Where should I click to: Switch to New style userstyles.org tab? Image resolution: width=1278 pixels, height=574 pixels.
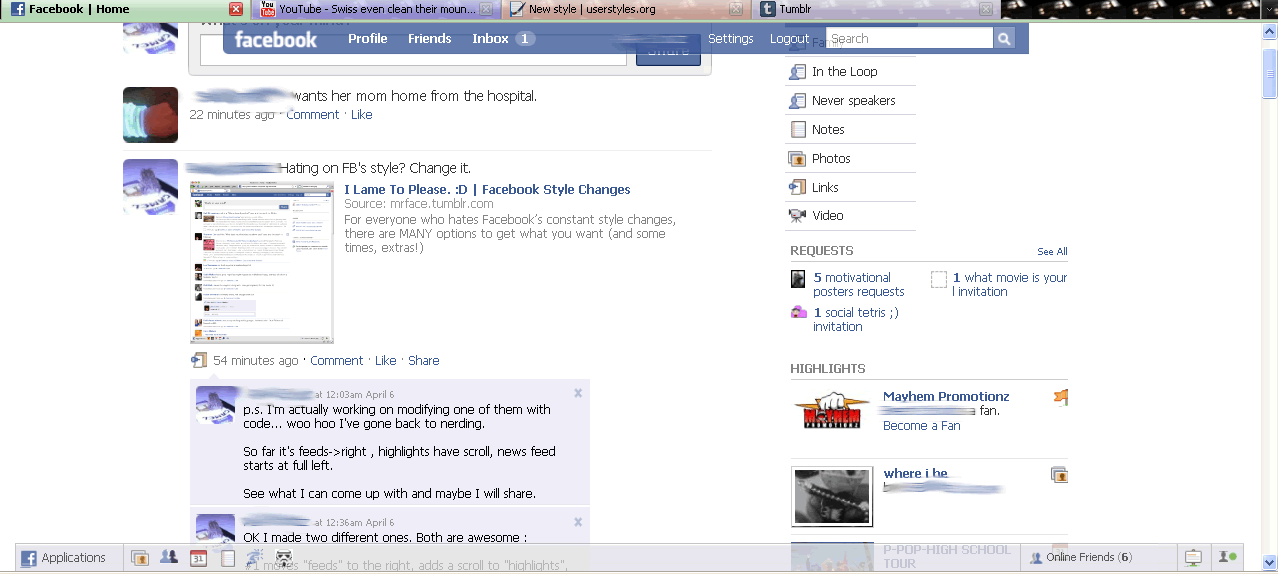[x=625, y=9]
